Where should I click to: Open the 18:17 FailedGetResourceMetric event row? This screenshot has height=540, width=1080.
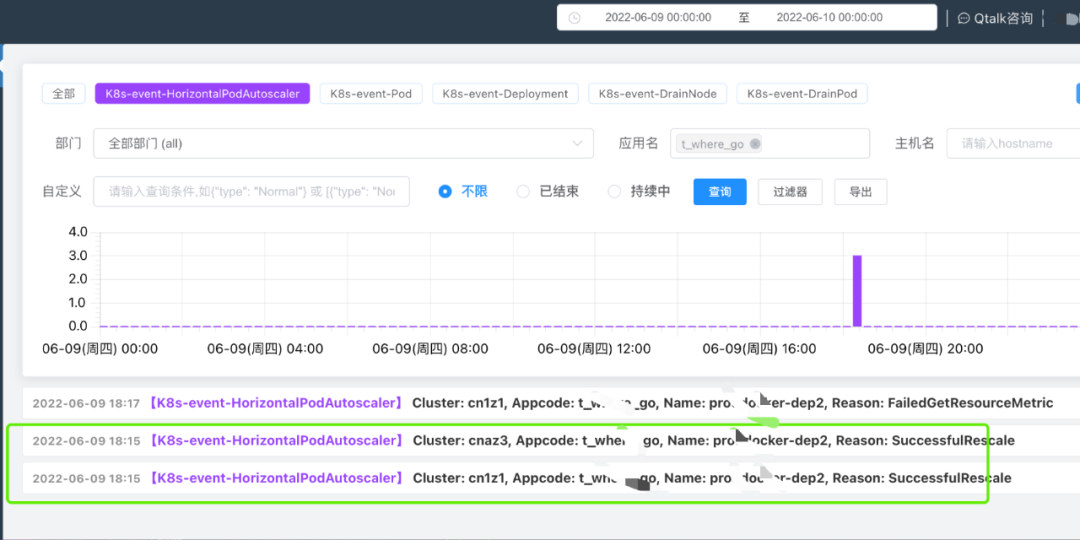pyautogui.click(x=551, y=403)
